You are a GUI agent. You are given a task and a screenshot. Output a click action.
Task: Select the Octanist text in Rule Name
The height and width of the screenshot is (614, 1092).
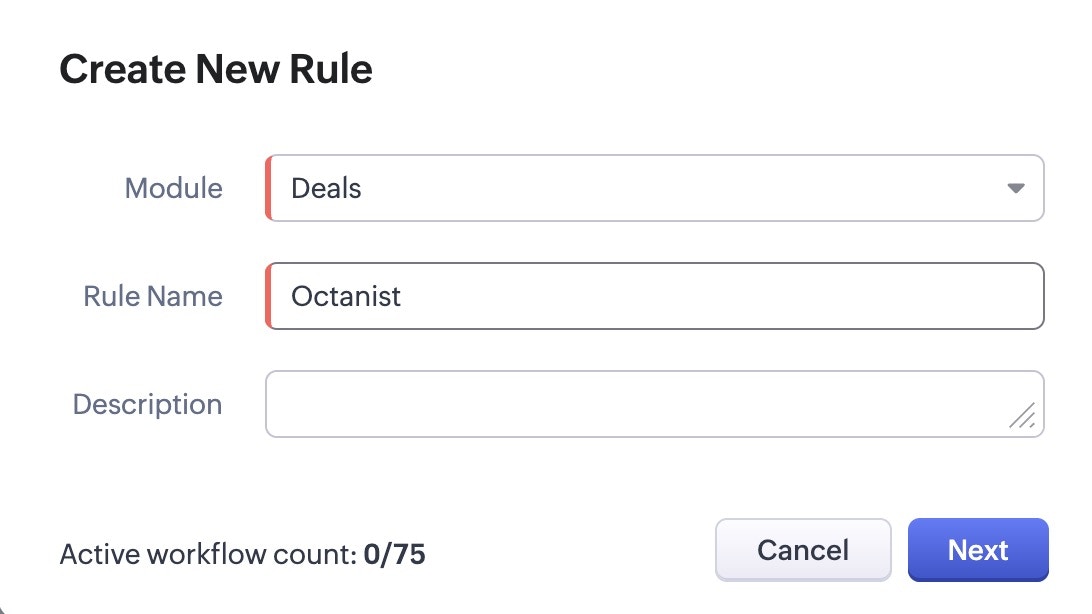344,296
